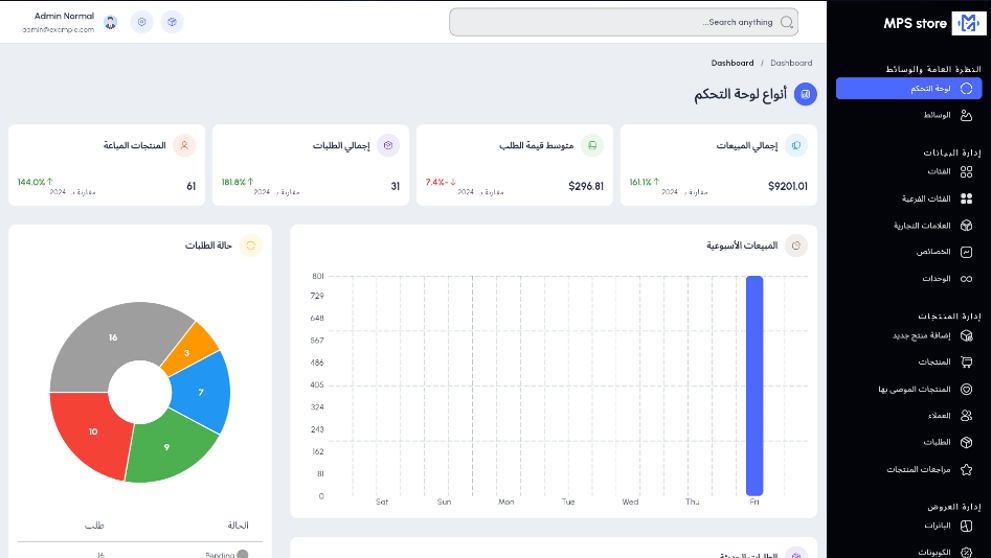Focus the Search anything input field
Image resolution: width=991 pixels, height=558 pixels.
623,22
